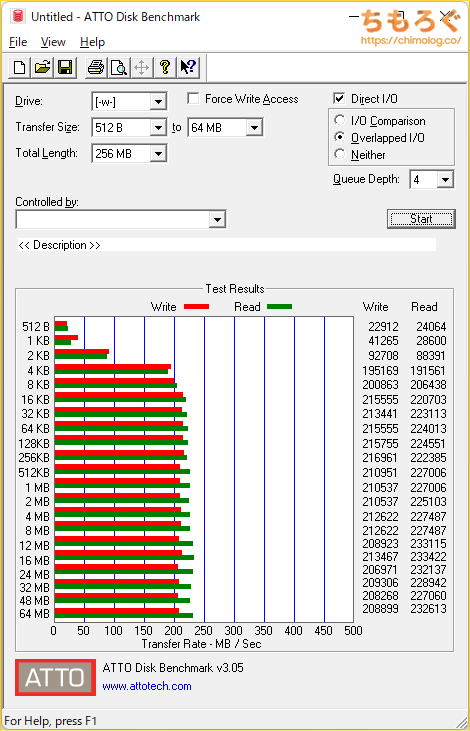Click the red Write legend swatch

pyautogui.click(x=196, y=307)
